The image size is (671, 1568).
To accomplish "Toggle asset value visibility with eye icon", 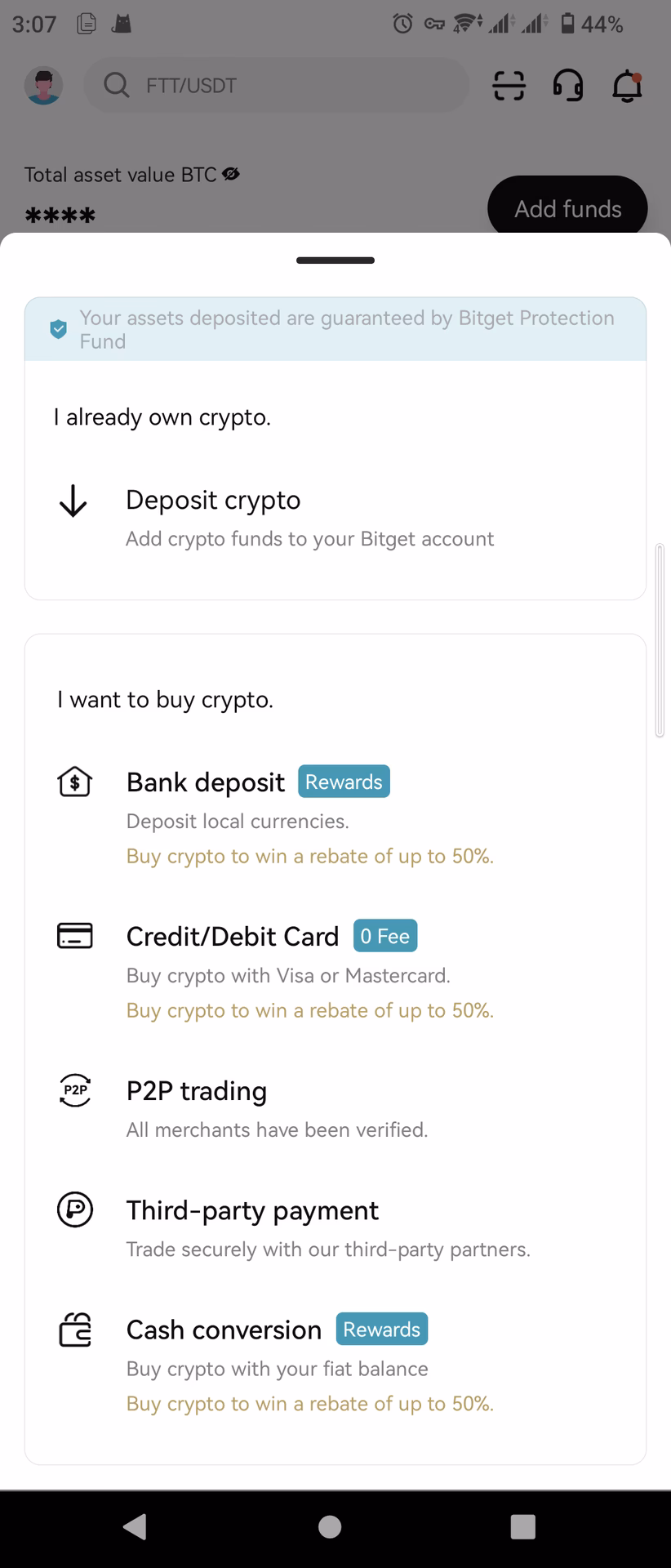I will [231, 174].
